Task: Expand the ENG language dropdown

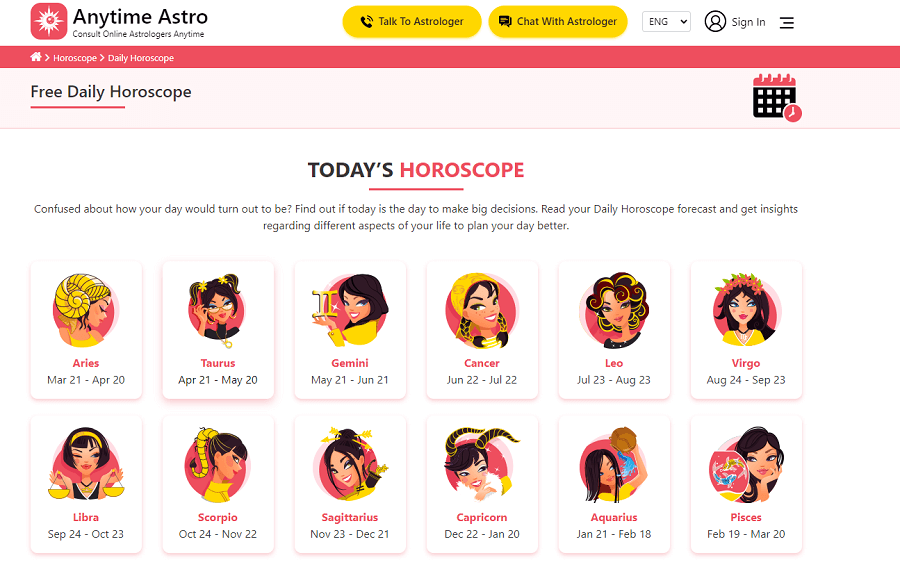Action: [x=666, y=22]
